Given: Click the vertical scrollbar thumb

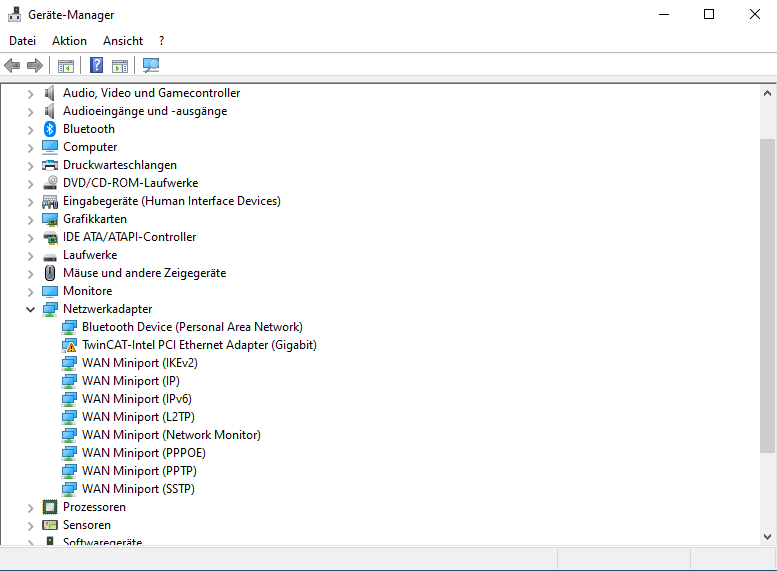Looking at the screenshot, I should [x=768, y=296].
